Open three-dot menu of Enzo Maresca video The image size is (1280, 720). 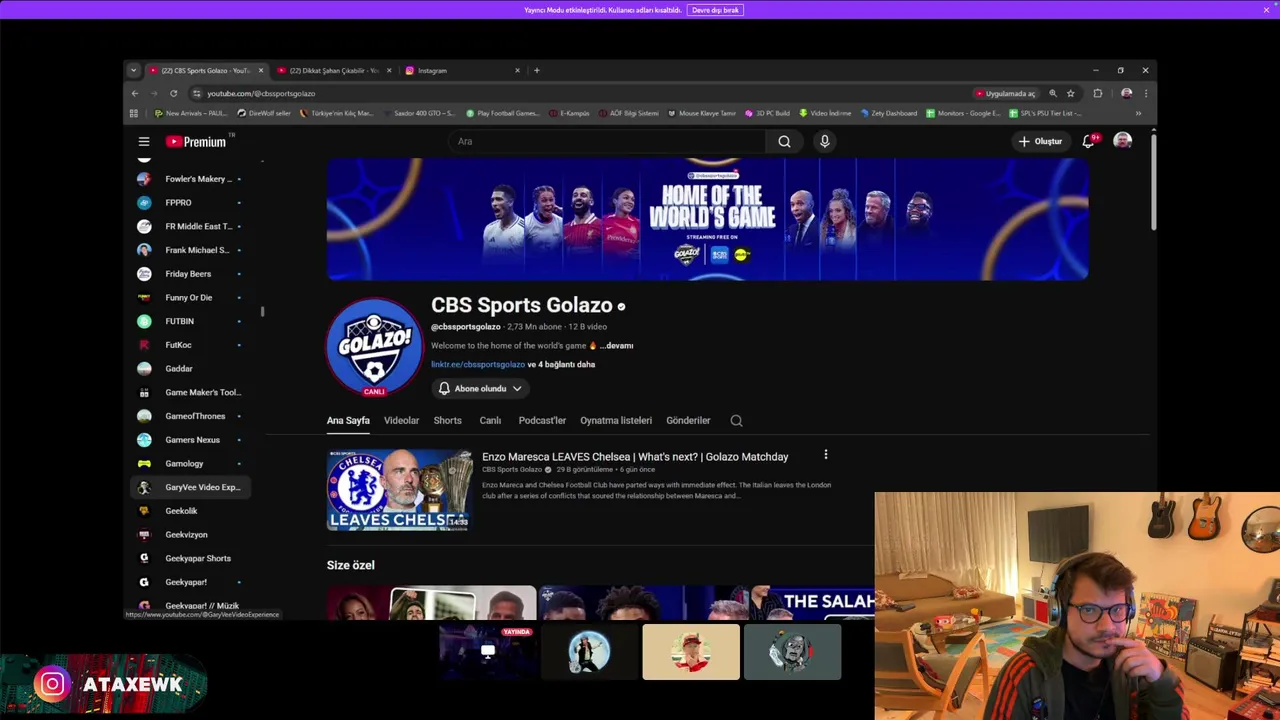(x=826, y=455)
